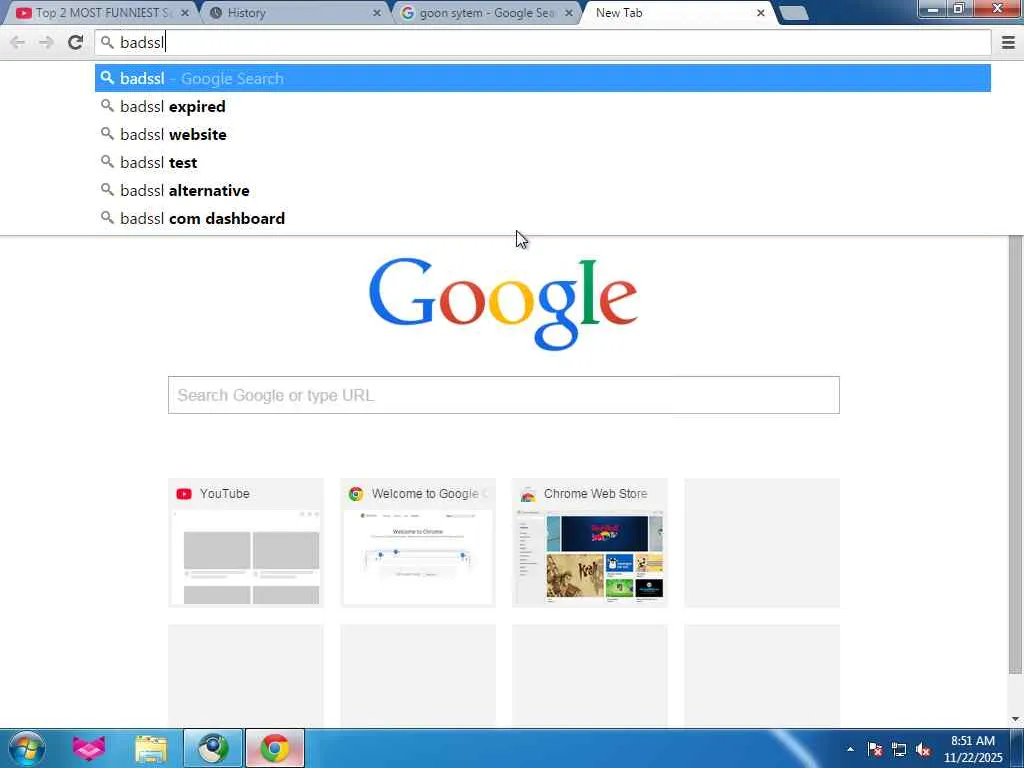Screen dimensions: 1024x768
Task: Go back with the back arrow
Action: (18, 42)
